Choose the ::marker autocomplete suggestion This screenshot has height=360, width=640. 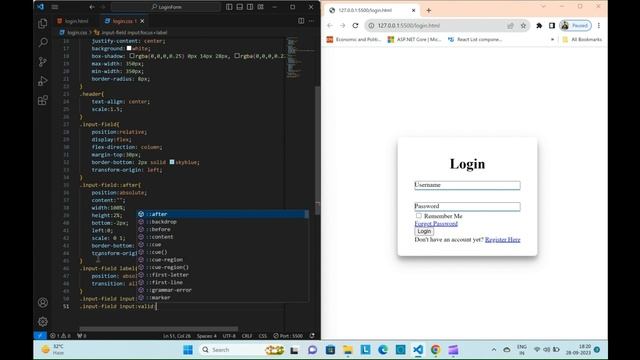222,298
